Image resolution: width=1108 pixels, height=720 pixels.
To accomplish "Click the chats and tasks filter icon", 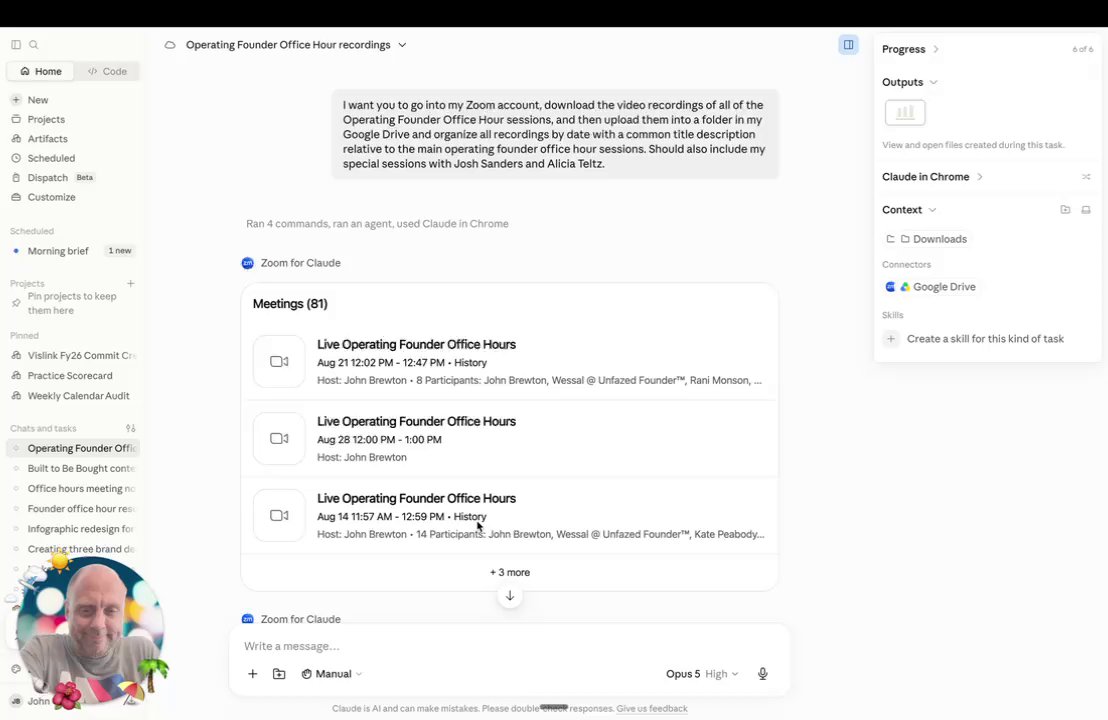I will tap(130, 428).
